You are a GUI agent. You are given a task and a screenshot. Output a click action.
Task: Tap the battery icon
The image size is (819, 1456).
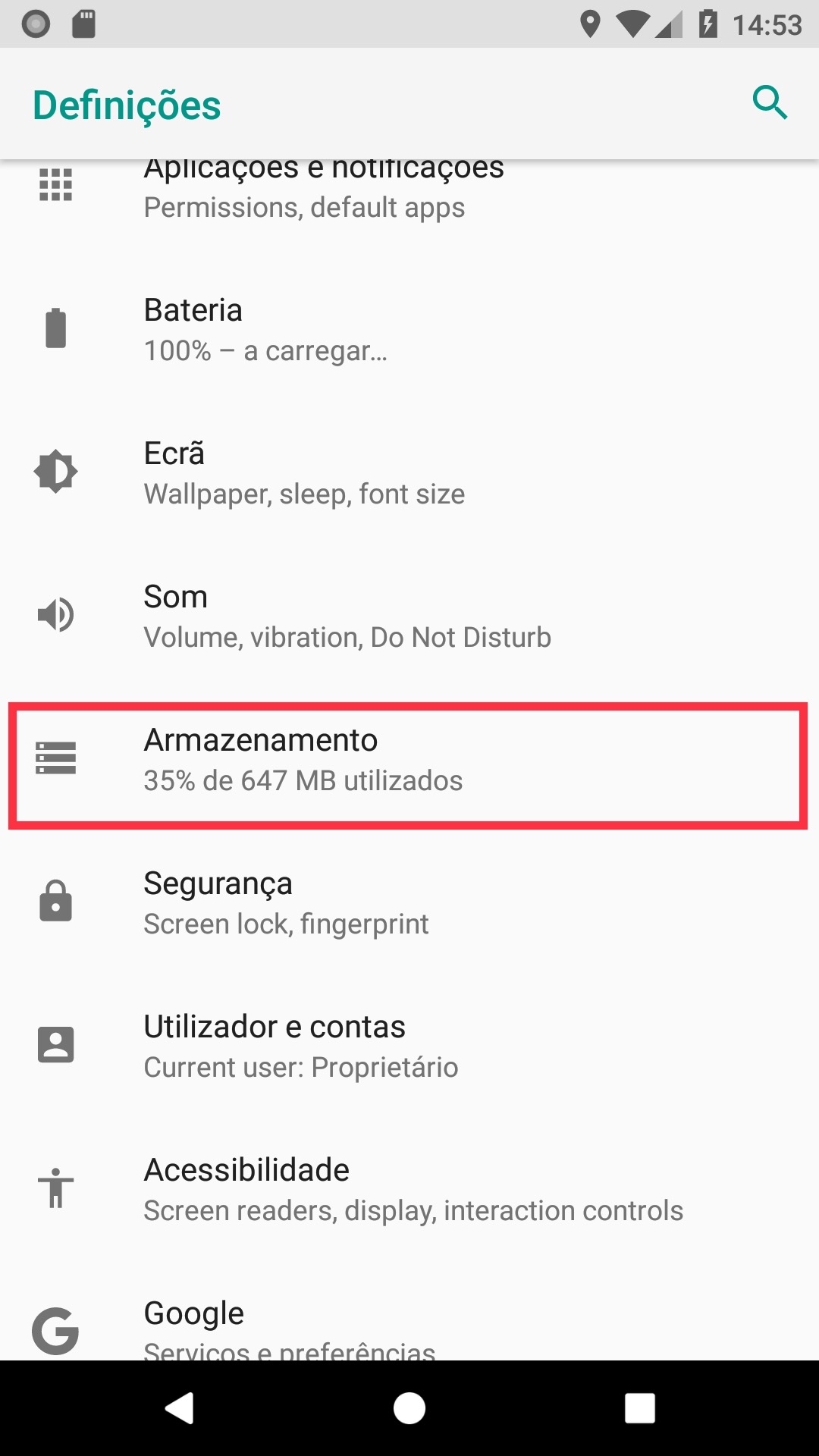point(55,328)
